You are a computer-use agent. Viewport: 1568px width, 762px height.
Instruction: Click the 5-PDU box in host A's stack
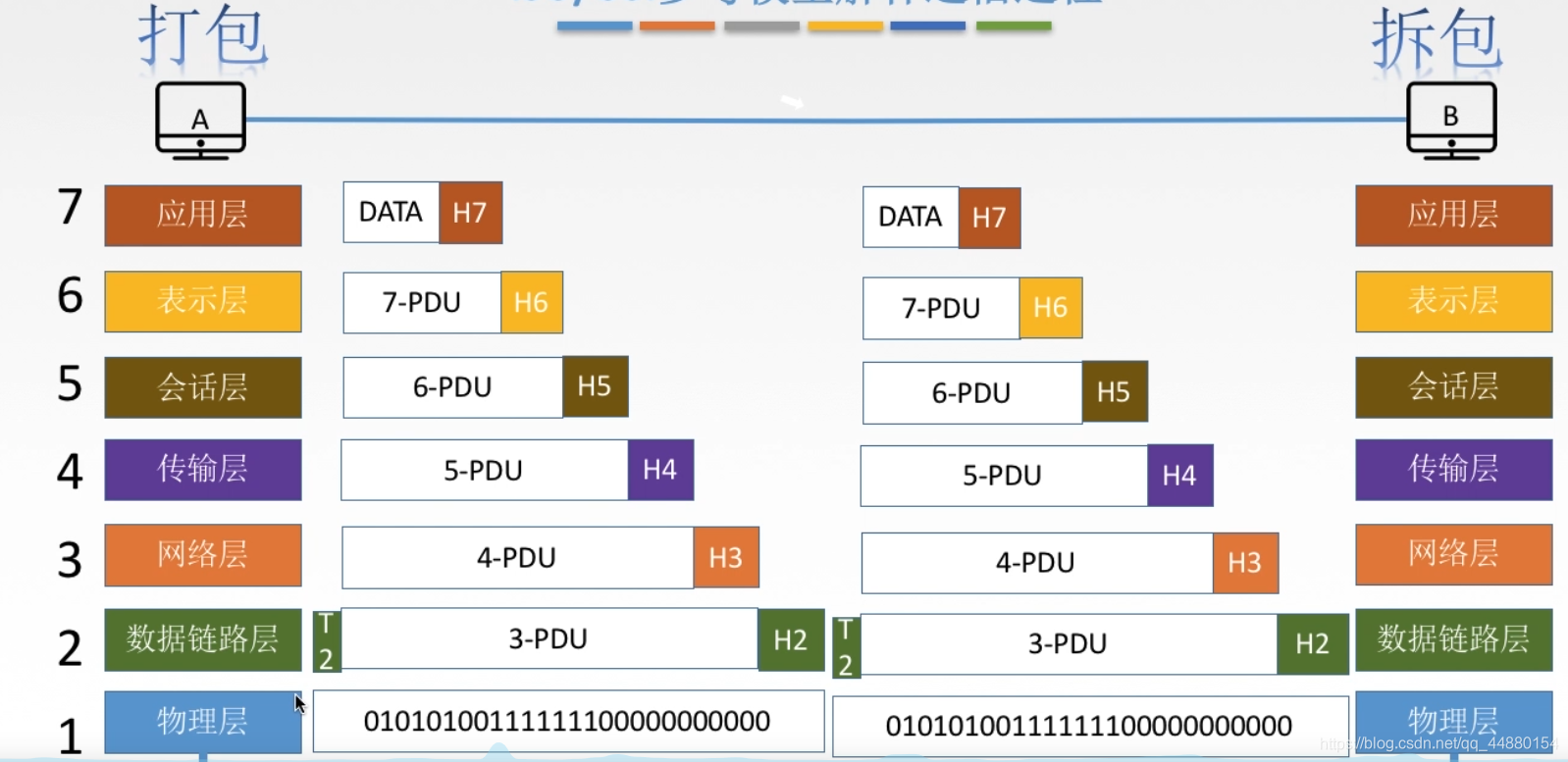(485, 470)
